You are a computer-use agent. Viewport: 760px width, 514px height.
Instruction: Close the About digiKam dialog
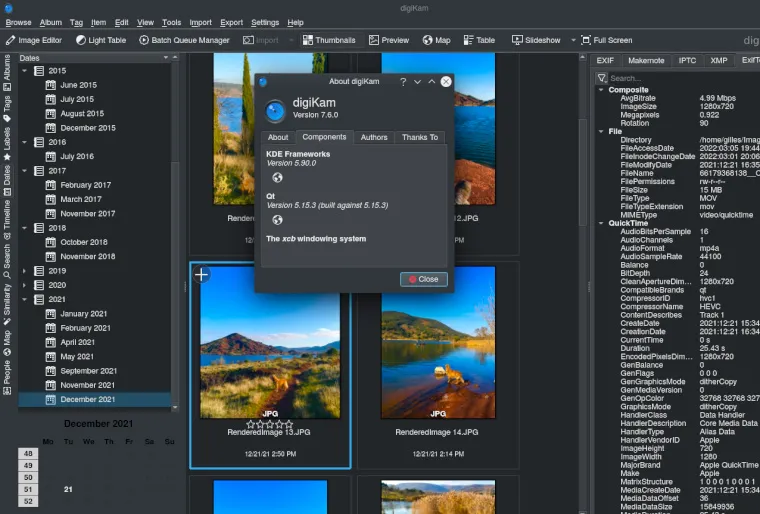coord(423,279)
